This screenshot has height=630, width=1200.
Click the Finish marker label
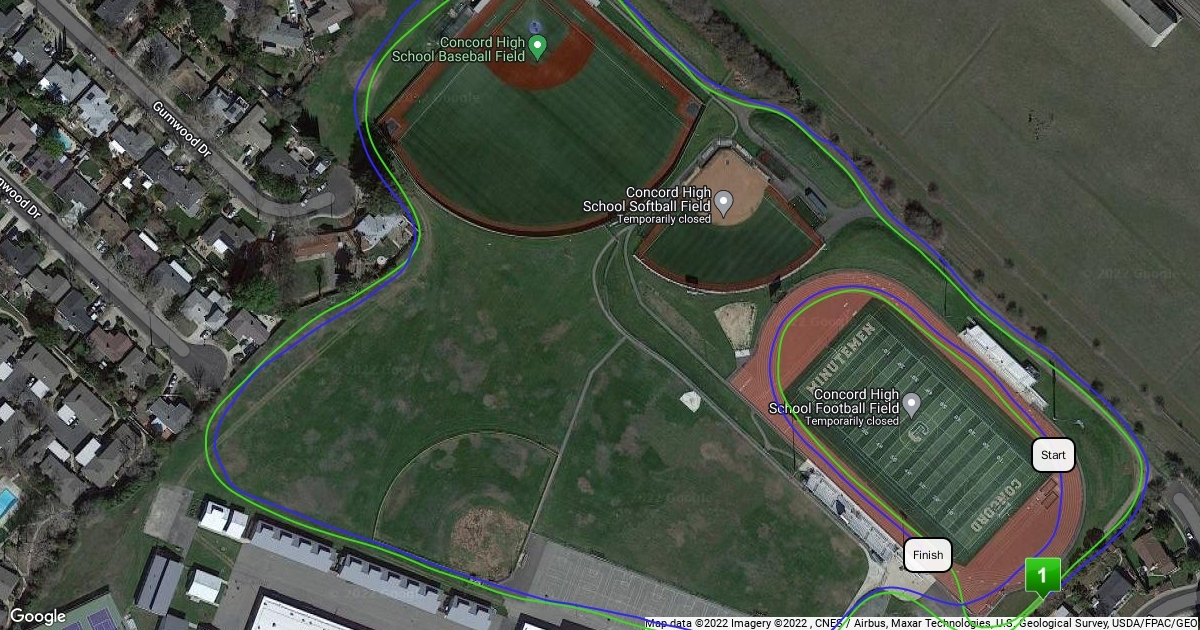tap(928, 554)
